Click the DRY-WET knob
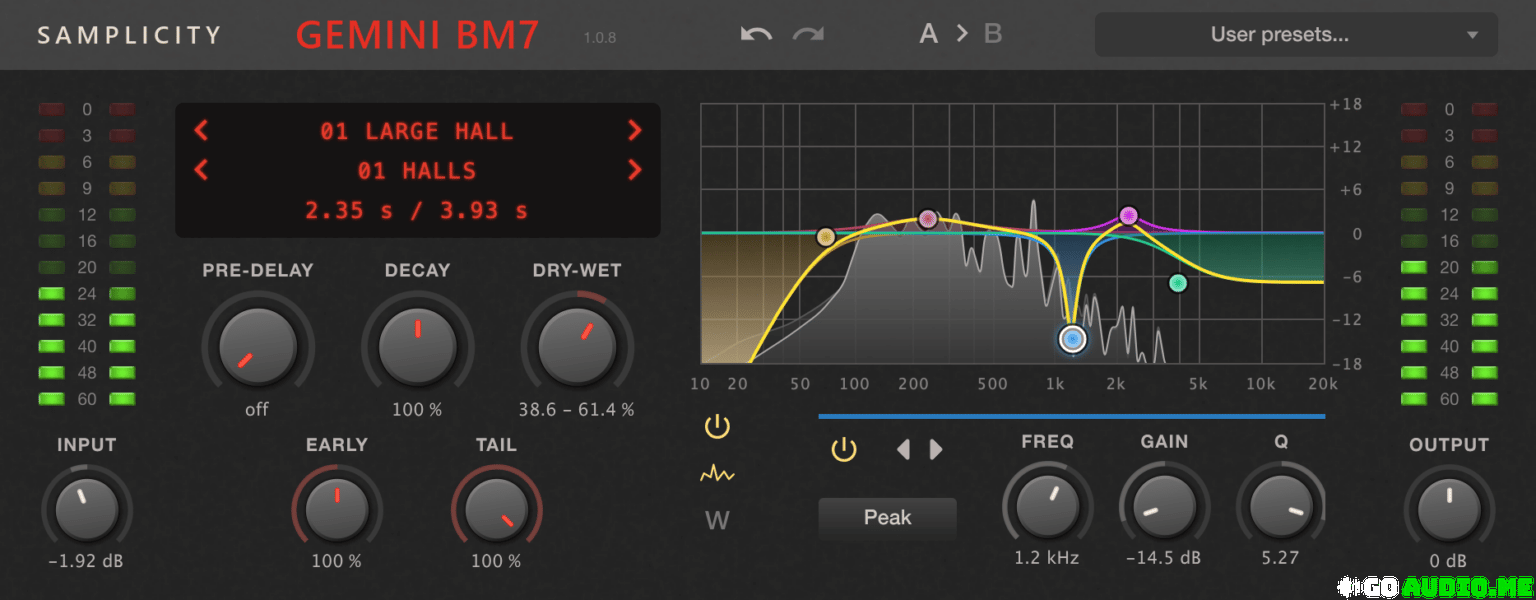The height and width of the screenshot is (600, 1536). tap(577, 345)
